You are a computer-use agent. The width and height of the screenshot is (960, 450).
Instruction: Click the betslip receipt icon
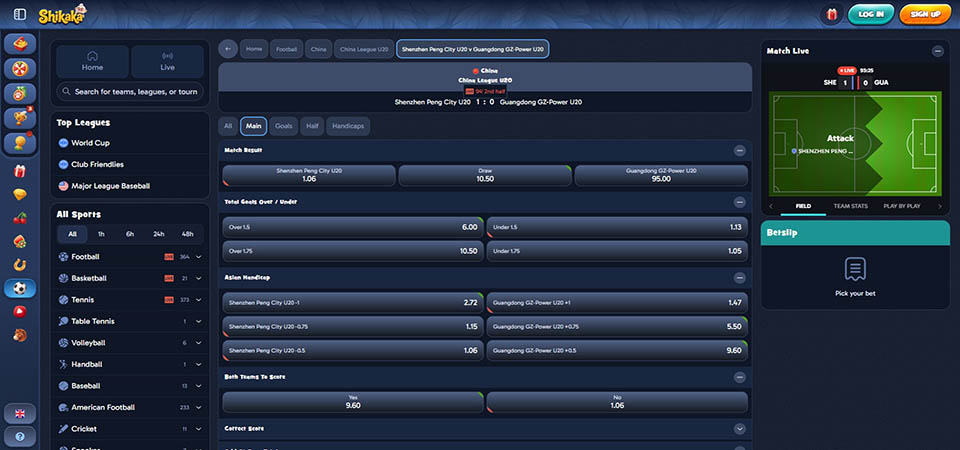[855, 269]
